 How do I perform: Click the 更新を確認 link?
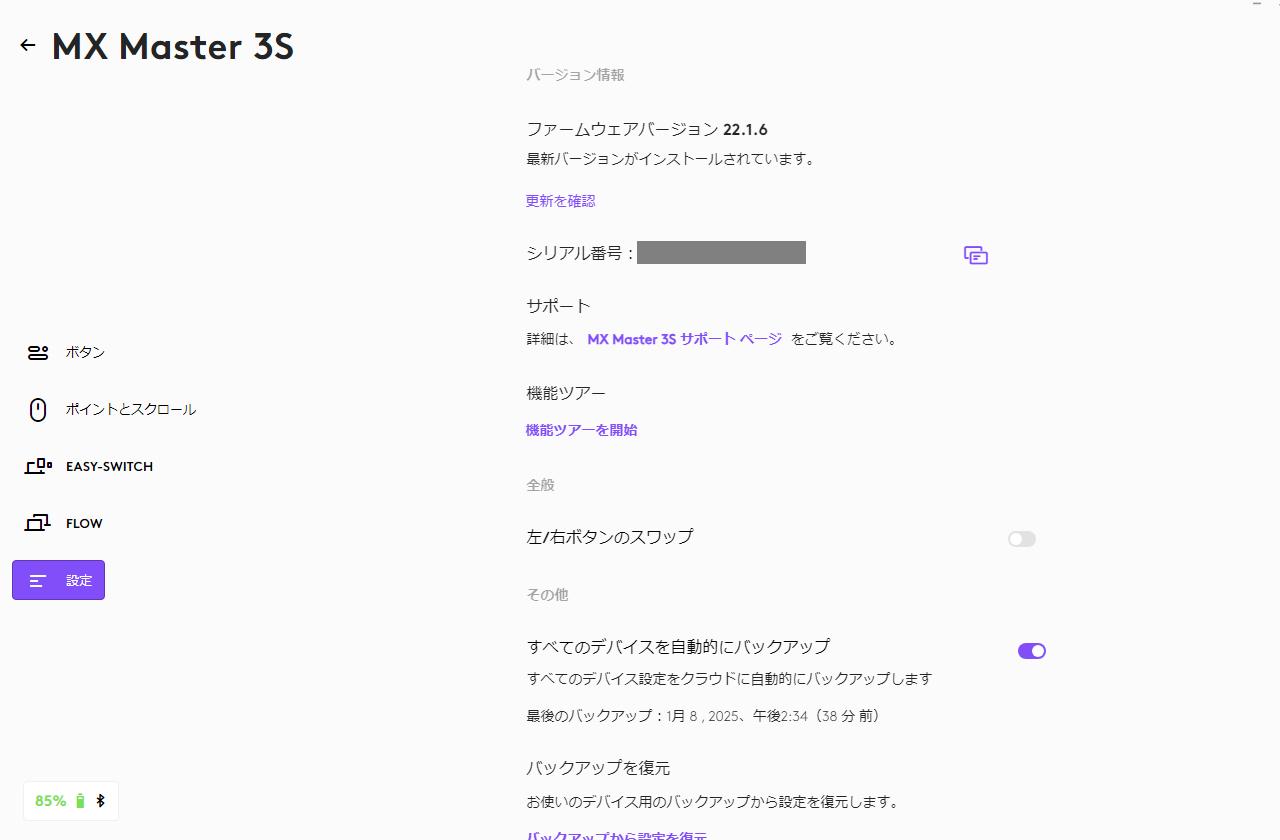560,201
